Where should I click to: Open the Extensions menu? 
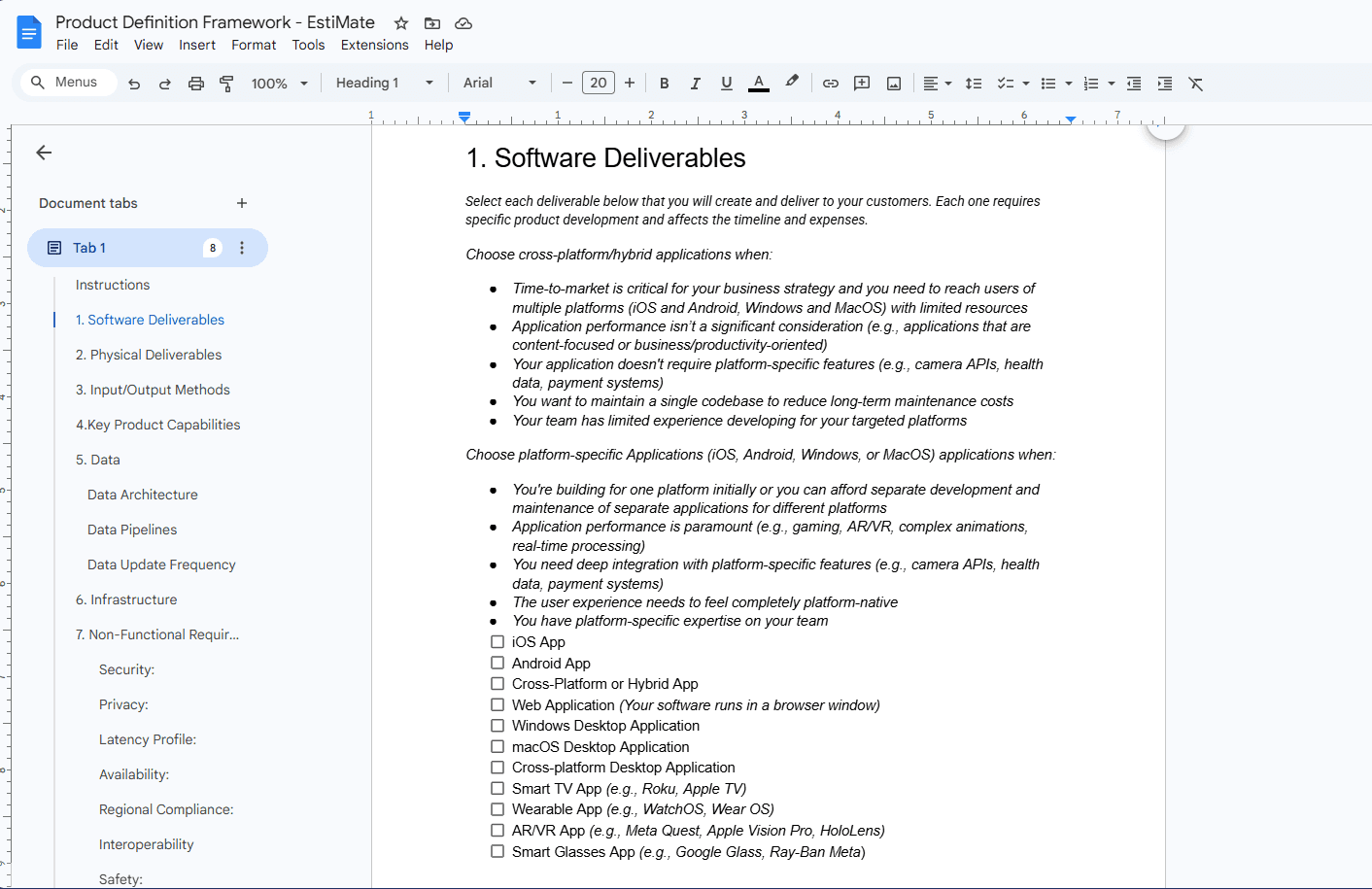click(x=375, y=45)
